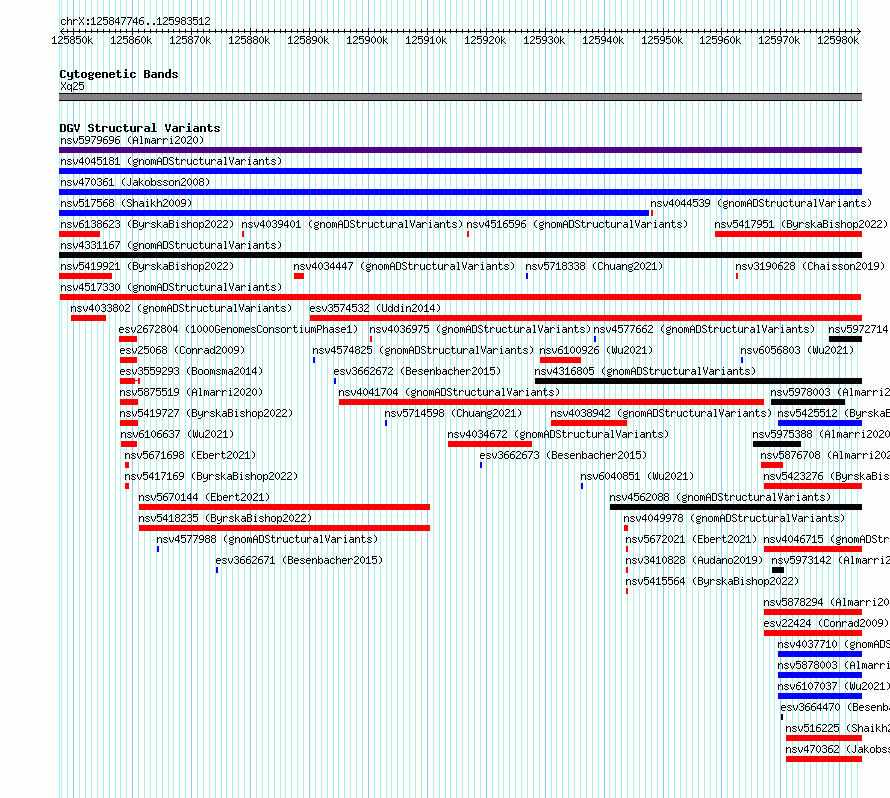Select esv25068 (Conrad2009) label

pos(182,350)
